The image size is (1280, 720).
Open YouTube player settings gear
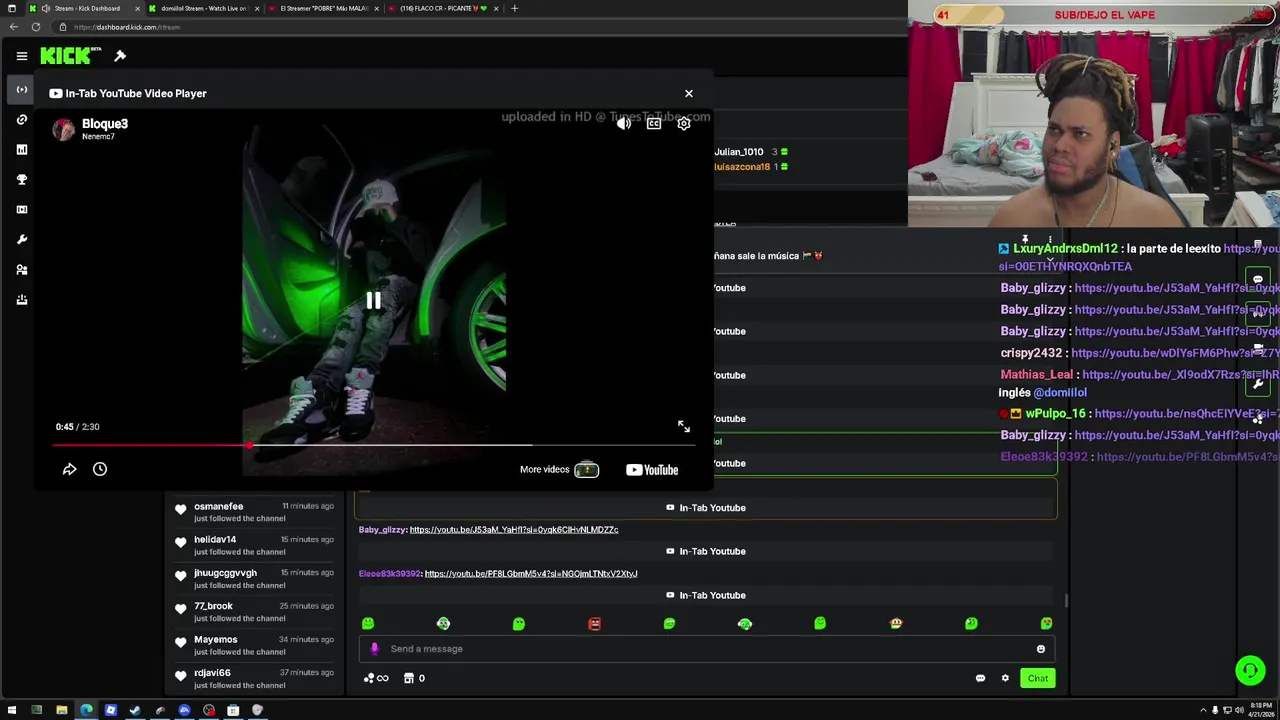[x=684, y=124]
